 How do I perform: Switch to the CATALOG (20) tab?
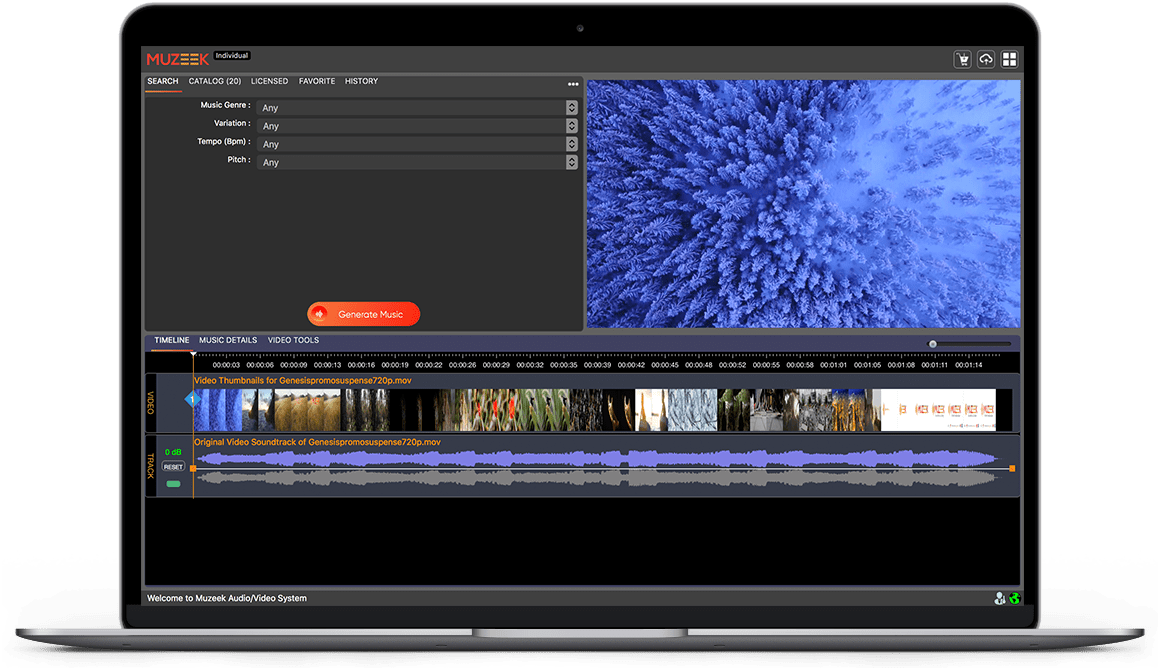pyautogui.click(x=214, y=81)
